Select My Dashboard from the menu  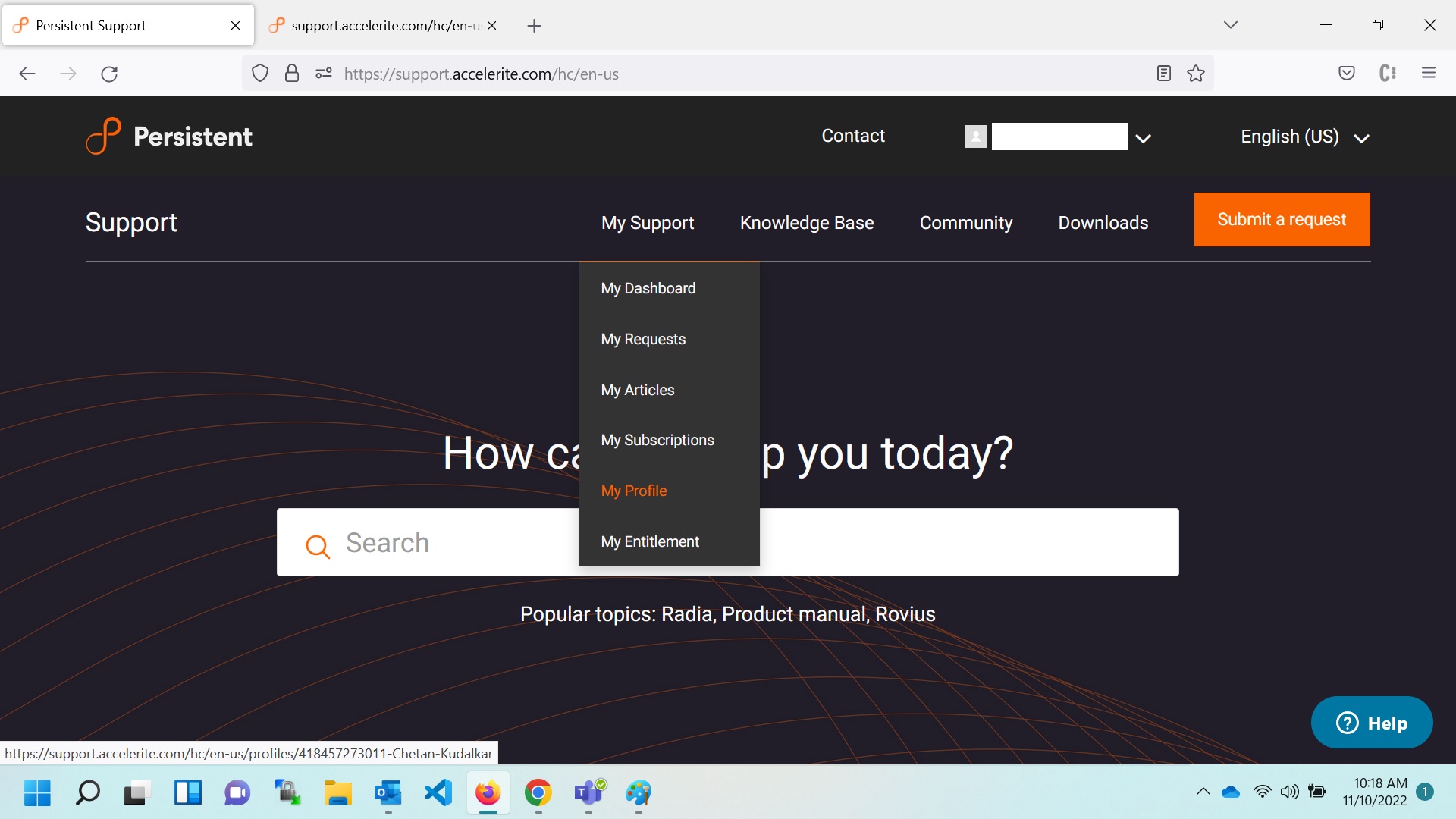[648, 288]
